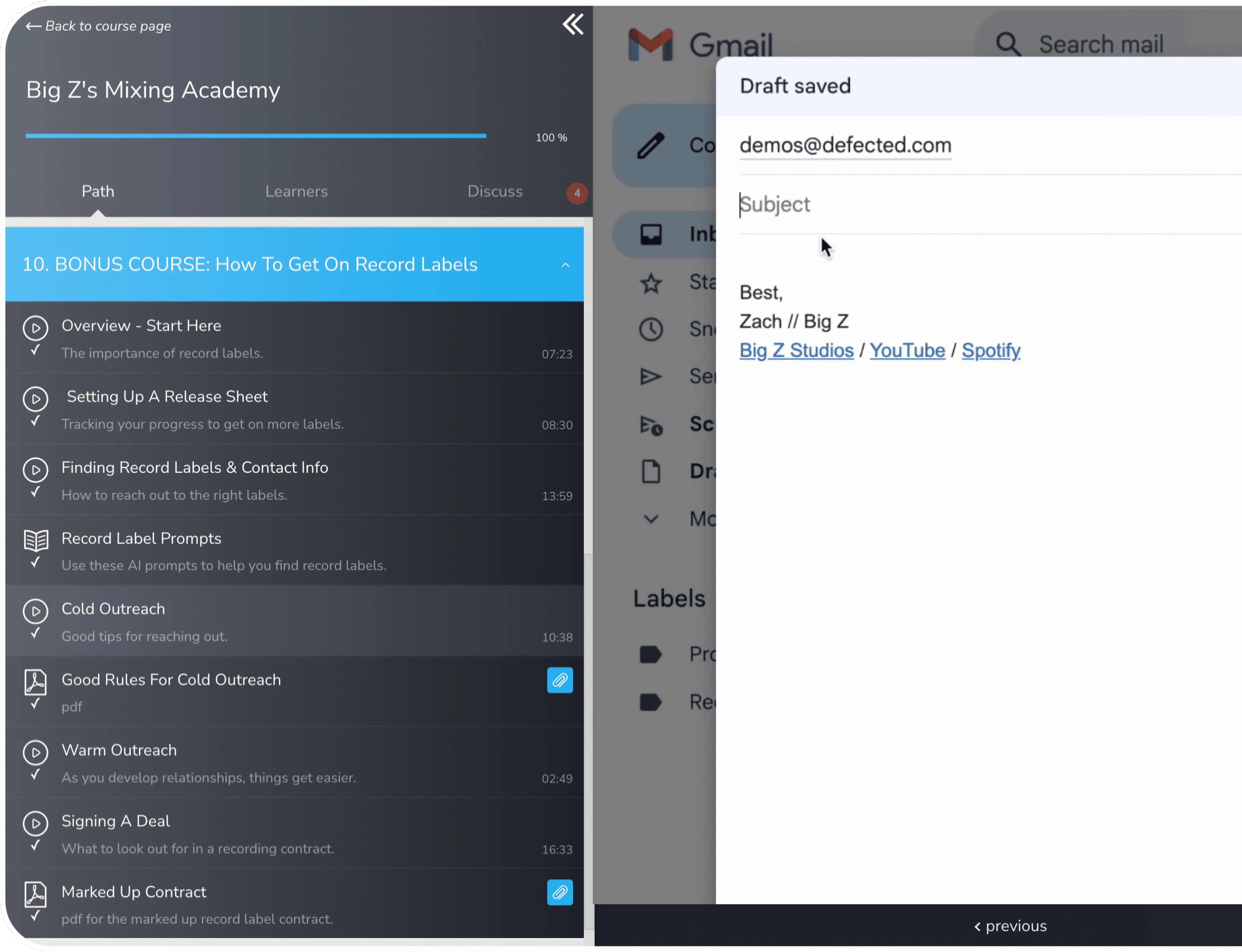Open the Snoozed clock icon
This screenshot has width=1242, height=952.
point(651,329)
